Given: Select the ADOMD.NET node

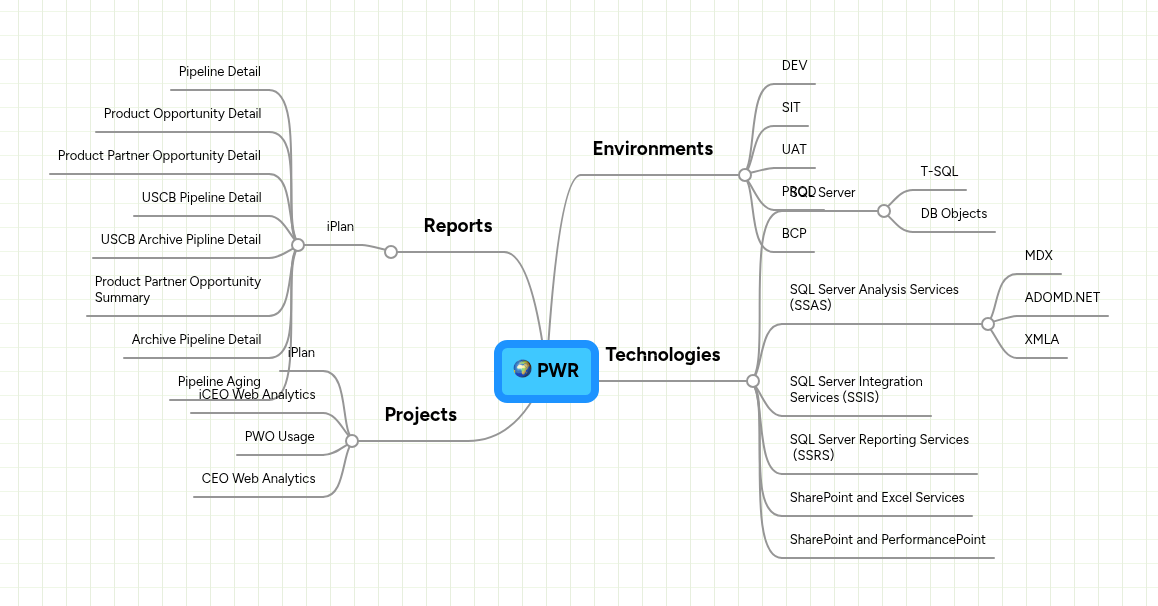Looking at the screenshot, I should (x=1062, y=297).
